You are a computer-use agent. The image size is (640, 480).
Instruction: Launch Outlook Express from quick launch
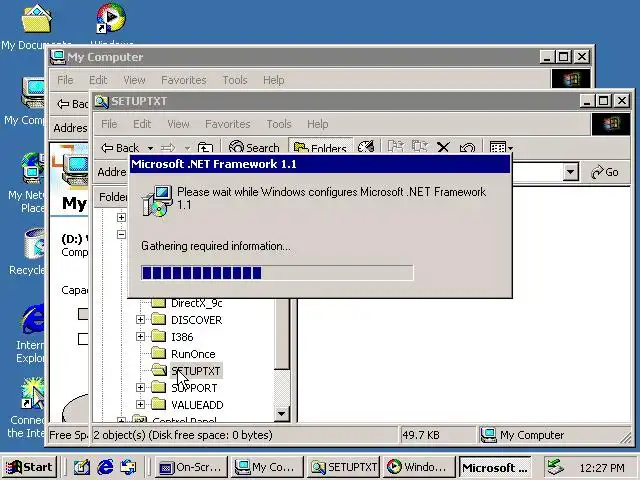[128, 467]
